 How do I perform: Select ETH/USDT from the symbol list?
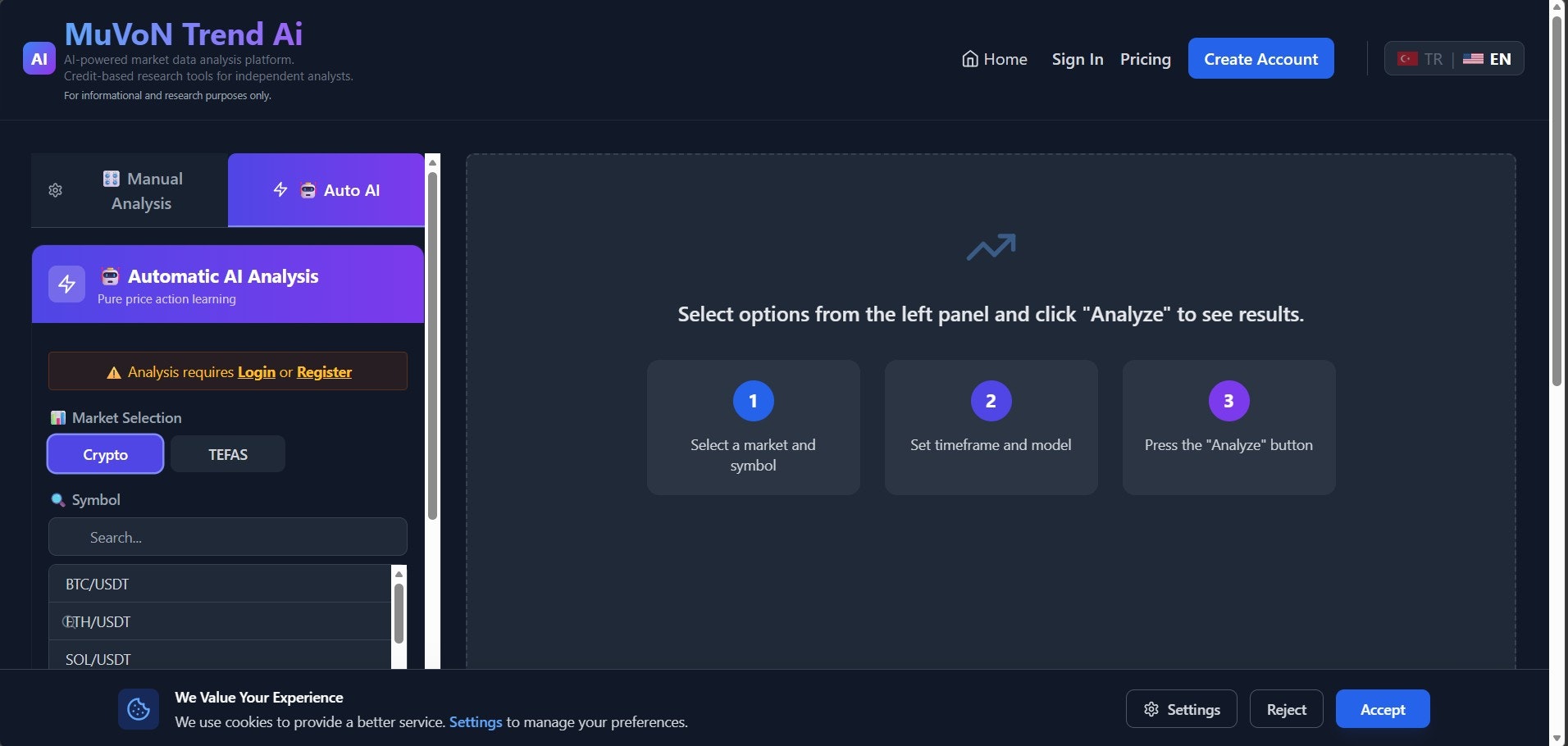[220, 621]
